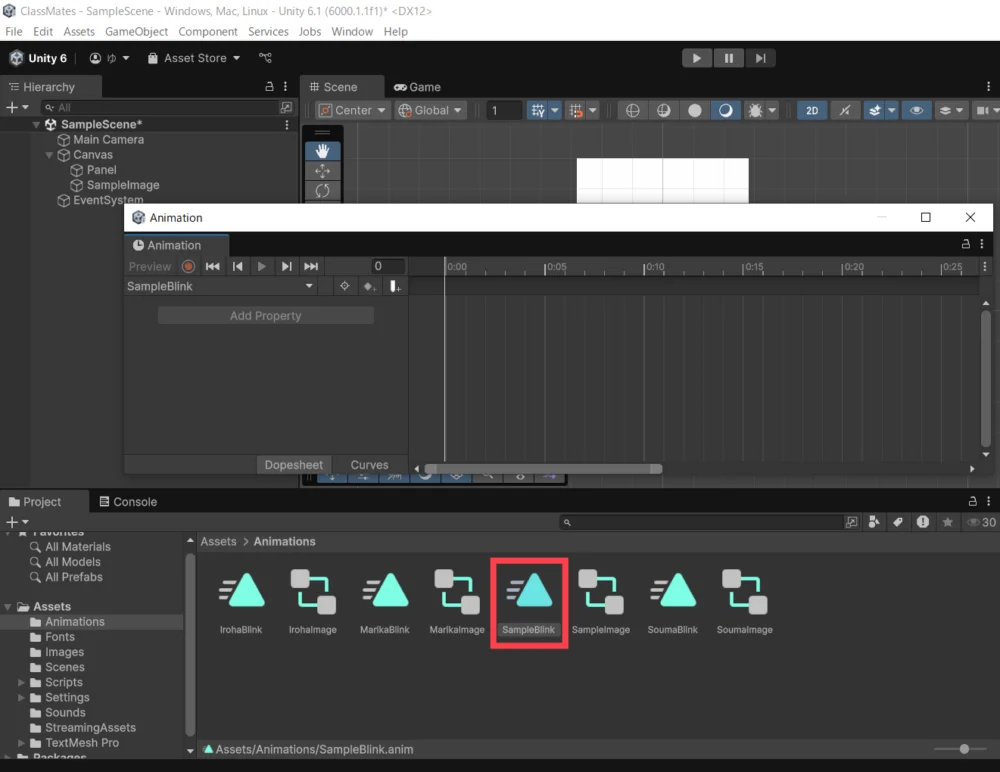Enable animation recording mode button

(188, 267)
